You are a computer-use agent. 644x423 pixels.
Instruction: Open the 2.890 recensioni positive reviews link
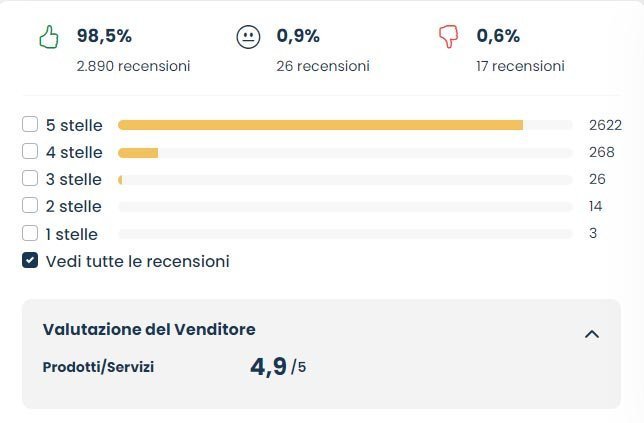click(x=133, y=66)
